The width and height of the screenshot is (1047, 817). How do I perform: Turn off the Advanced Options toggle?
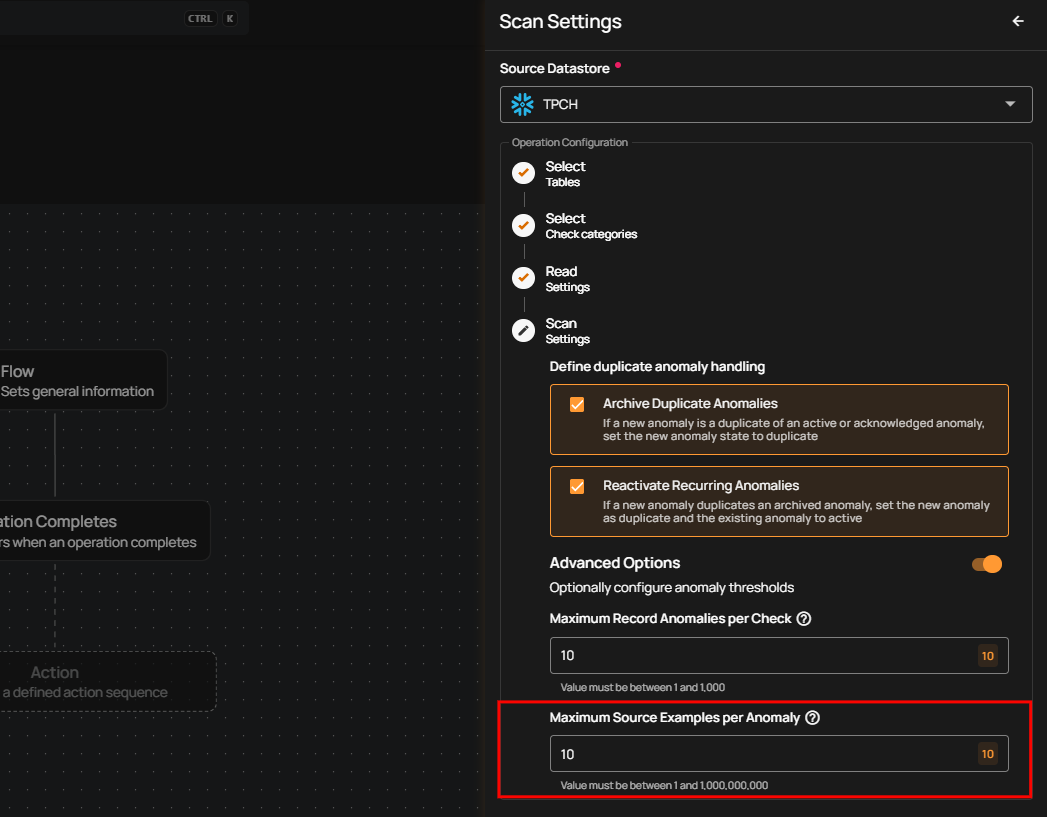(x=986, y=564)
